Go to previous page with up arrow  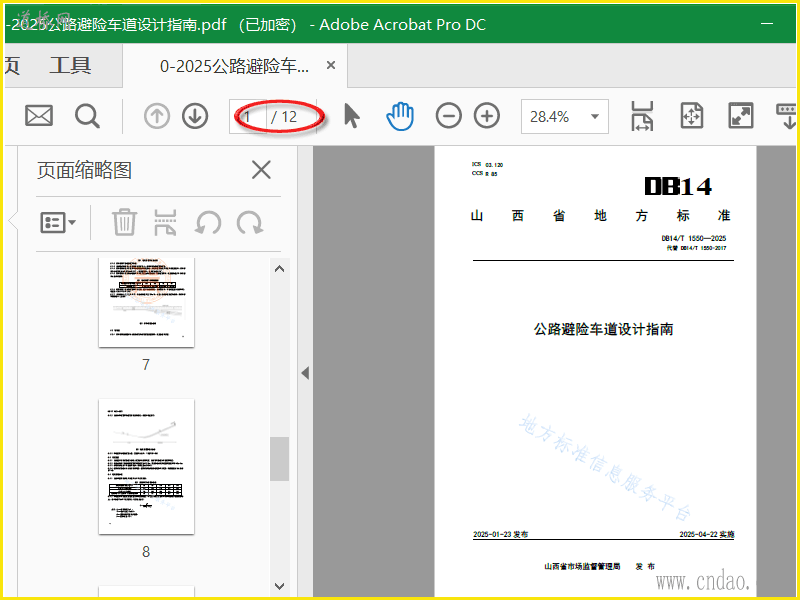[x=157, y=116]
